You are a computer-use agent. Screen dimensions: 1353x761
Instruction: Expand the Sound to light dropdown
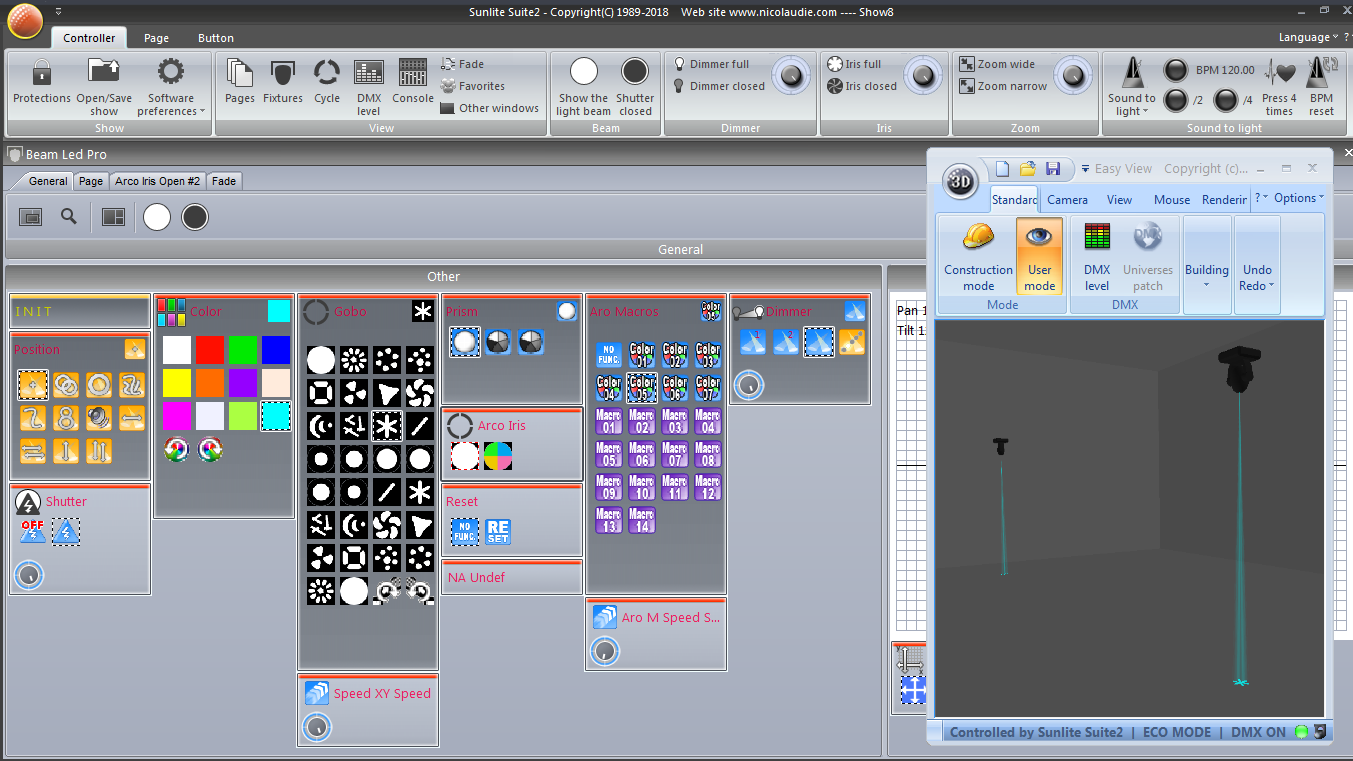click(x=1131, y=86)
